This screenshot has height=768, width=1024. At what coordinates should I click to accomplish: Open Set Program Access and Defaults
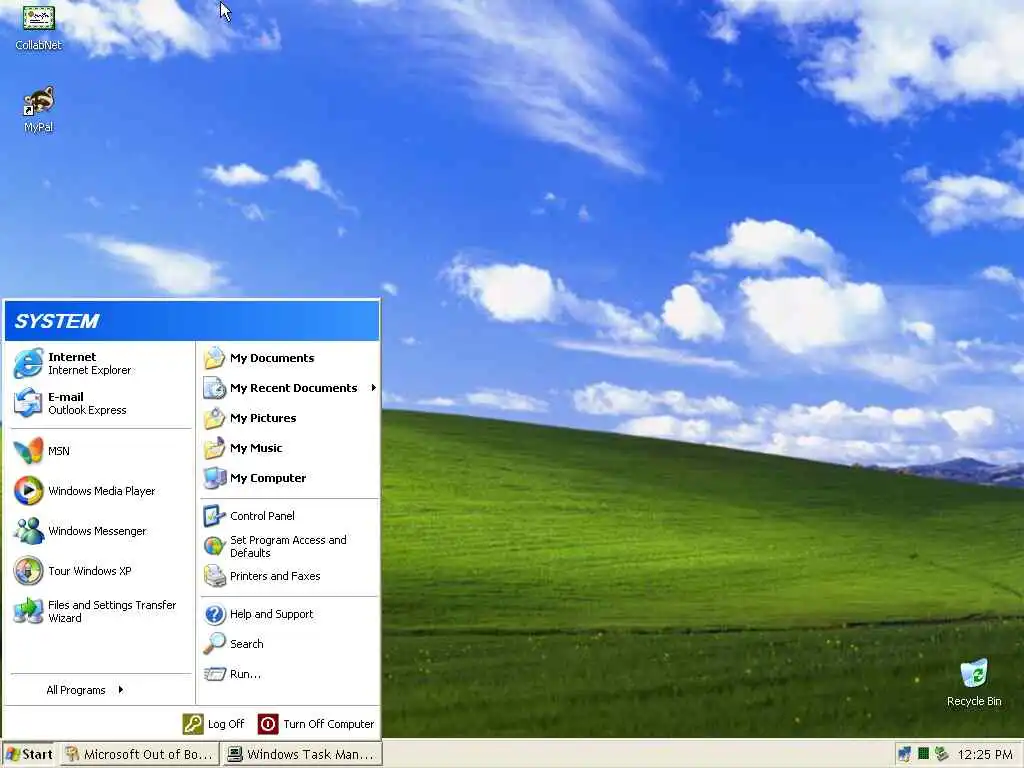(x=289, y=546)
